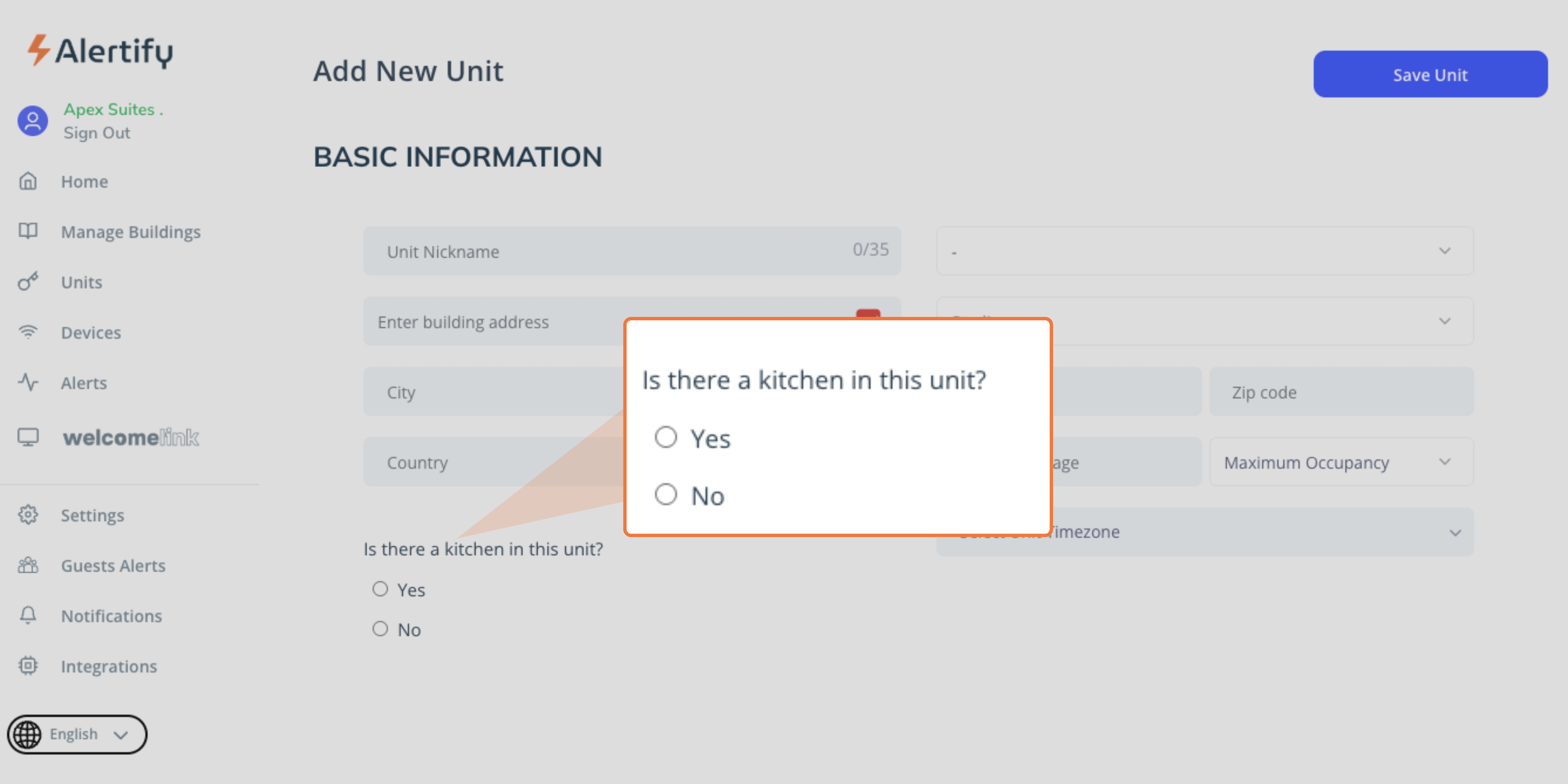
Task: Click the Settings gear icon
Action: click(28, 515)
